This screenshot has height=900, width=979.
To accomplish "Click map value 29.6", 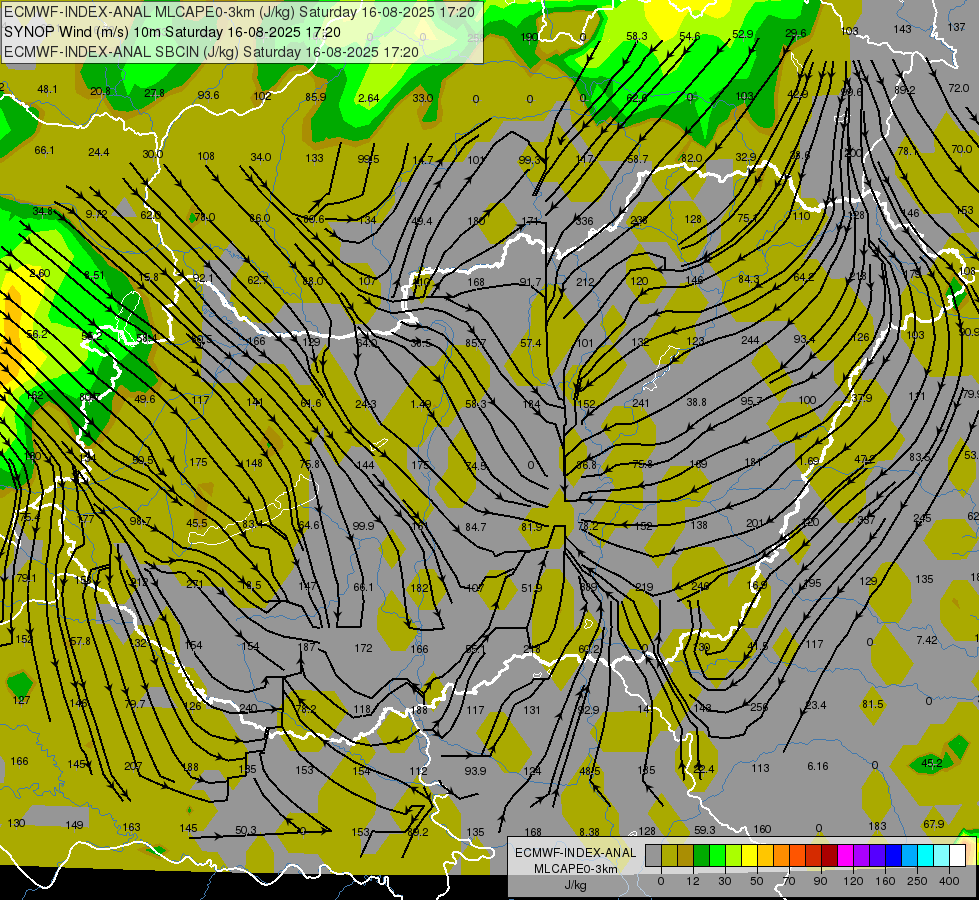I will click(796, 33).
